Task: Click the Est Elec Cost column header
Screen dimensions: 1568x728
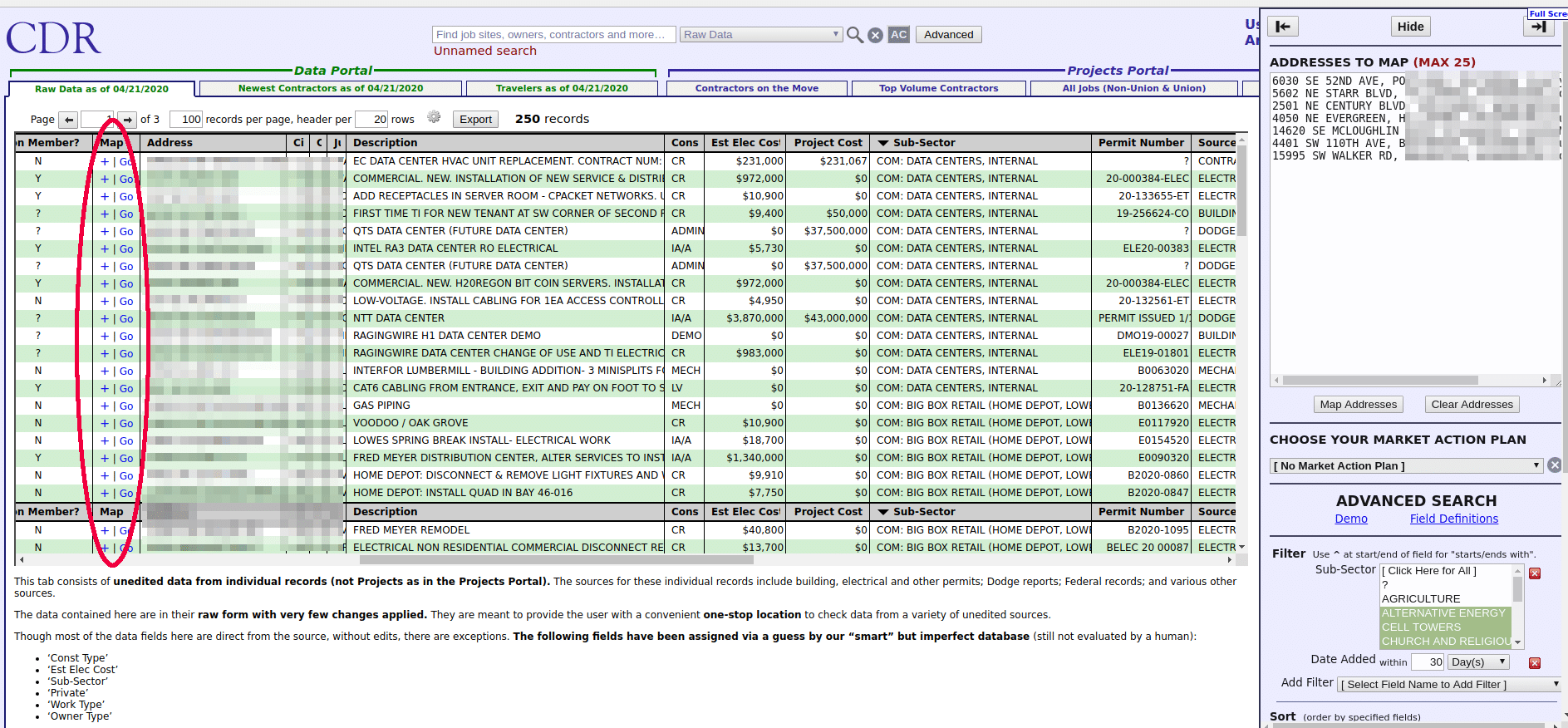Action: [745, 143]
